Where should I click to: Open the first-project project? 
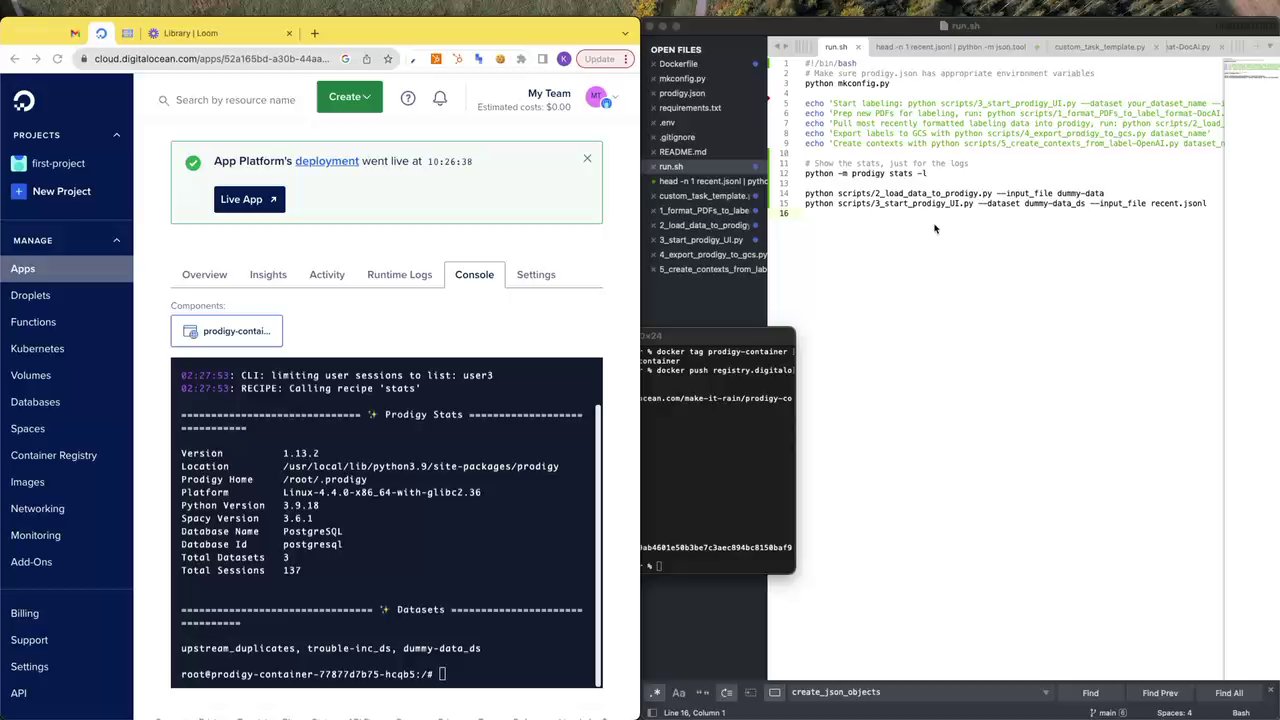[x=59, y=163]
